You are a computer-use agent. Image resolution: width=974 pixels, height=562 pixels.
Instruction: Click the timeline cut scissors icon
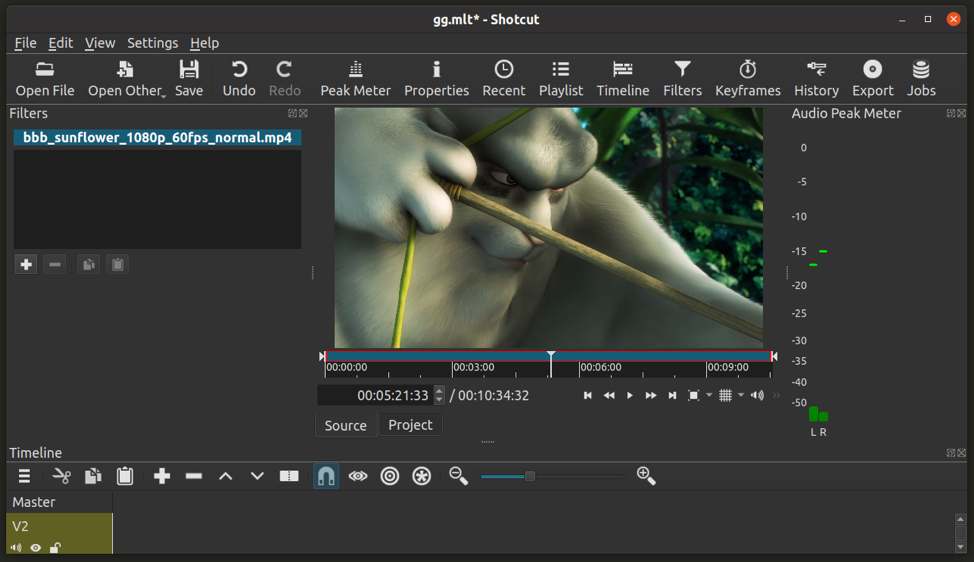click(62, 477)
